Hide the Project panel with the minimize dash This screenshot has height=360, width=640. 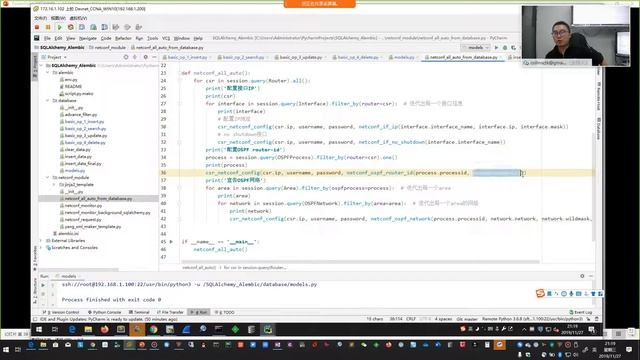(x=154, y=57)
